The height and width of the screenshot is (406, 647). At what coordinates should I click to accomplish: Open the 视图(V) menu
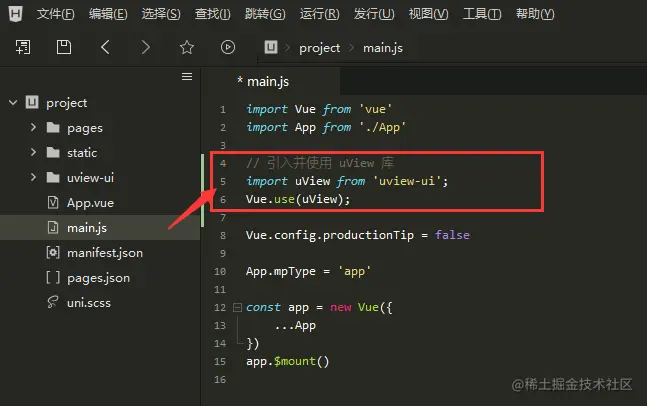(428, 14)
